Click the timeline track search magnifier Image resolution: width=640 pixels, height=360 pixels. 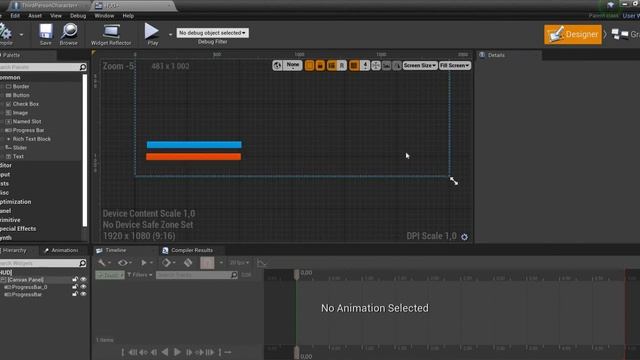click(234, 275)
